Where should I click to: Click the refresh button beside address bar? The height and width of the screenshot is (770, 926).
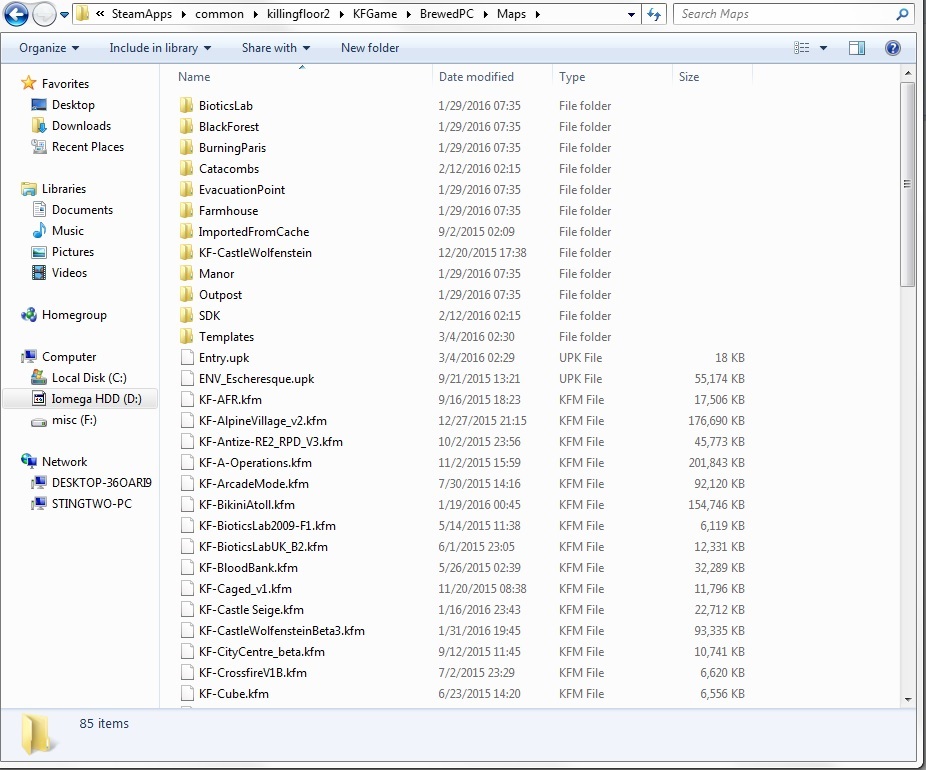(654, 15)
